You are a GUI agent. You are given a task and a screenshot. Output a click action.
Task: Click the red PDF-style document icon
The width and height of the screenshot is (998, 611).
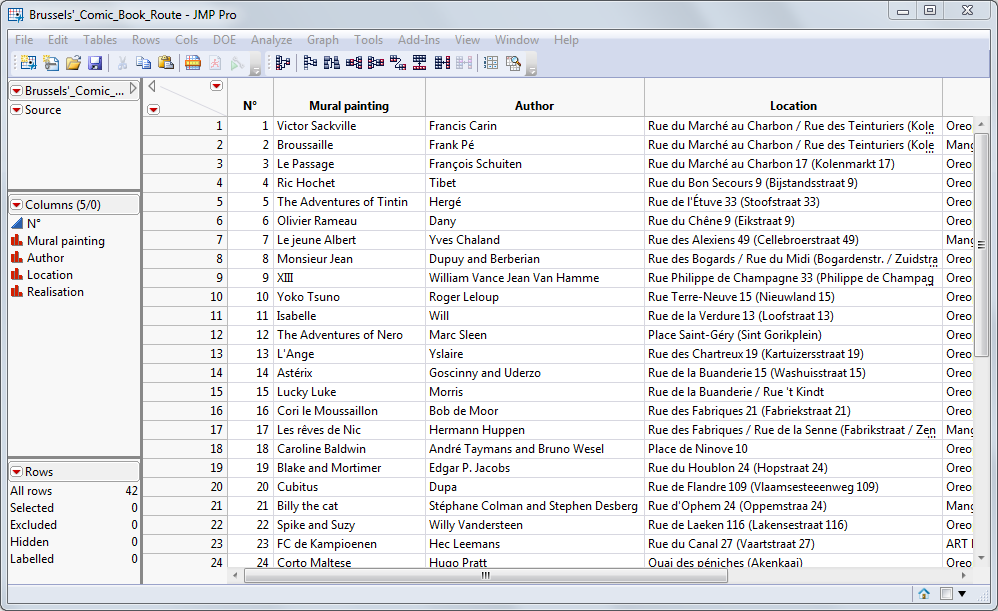pyautogui.click(x=215, y=62)
